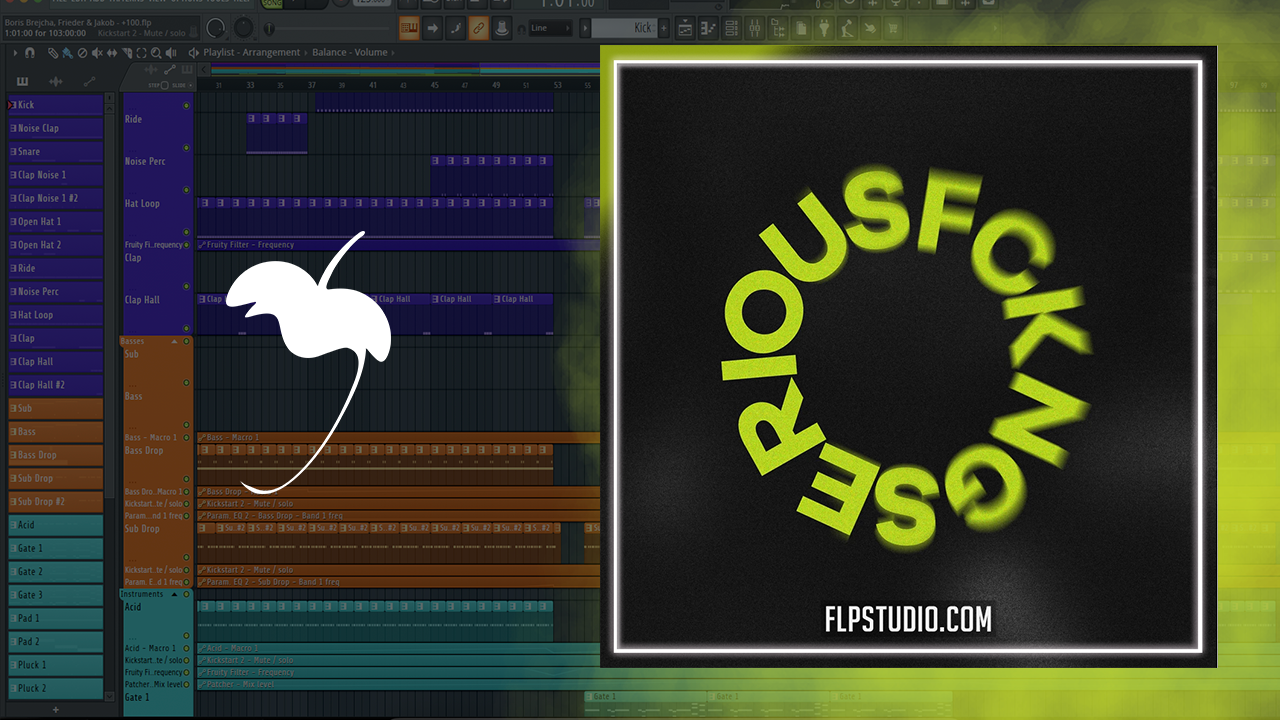Open the Channel rack icon
The height and width of the screenshot is (720, 1280).
point(732,28)
